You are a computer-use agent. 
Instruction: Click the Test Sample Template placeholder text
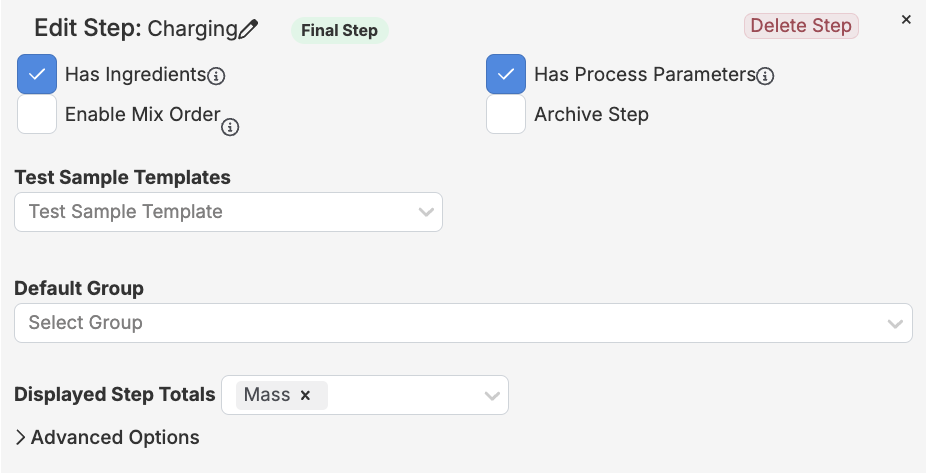pyautogui.click(x=126, y=212)
